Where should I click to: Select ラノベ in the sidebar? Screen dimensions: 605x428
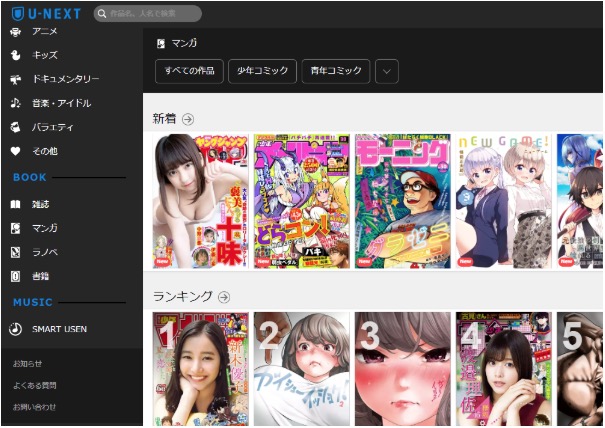44,252
